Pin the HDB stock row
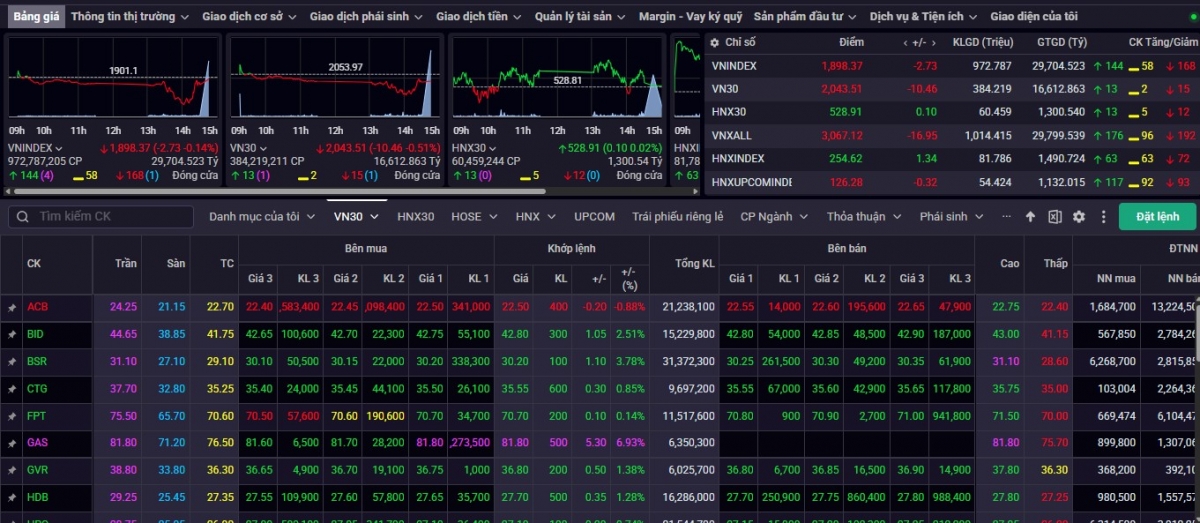This screenshot has height=523, width=1200. pyautogui.click(x=12, y=496)
